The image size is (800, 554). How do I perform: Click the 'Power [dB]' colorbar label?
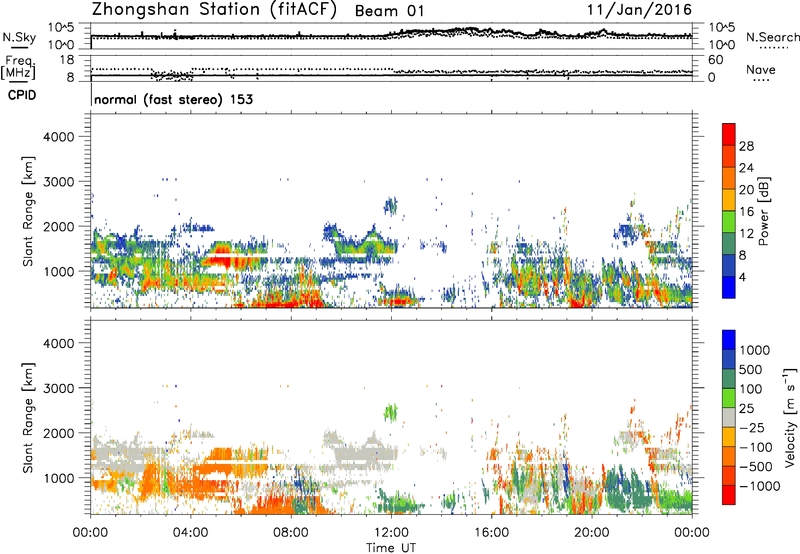763,211
